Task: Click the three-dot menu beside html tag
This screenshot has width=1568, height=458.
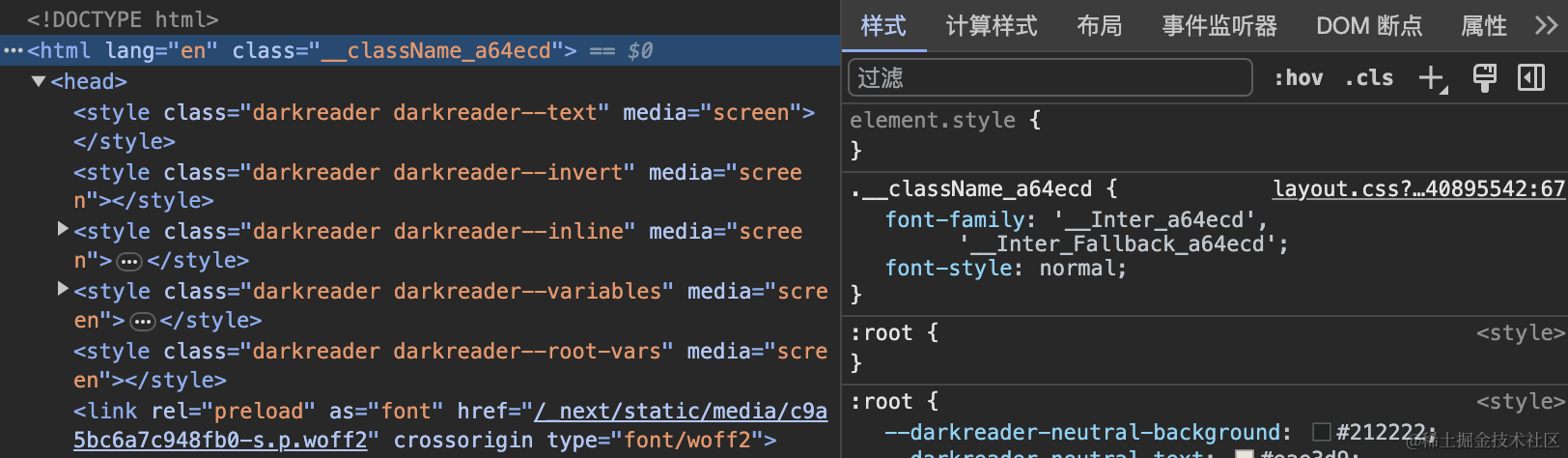Action: click(13, 51)
